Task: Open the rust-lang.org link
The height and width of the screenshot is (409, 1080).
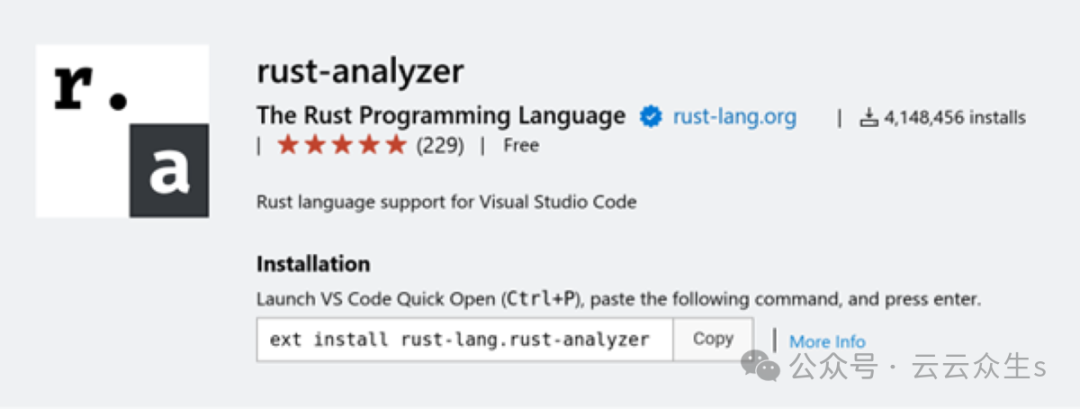Action: coord(735,117)
